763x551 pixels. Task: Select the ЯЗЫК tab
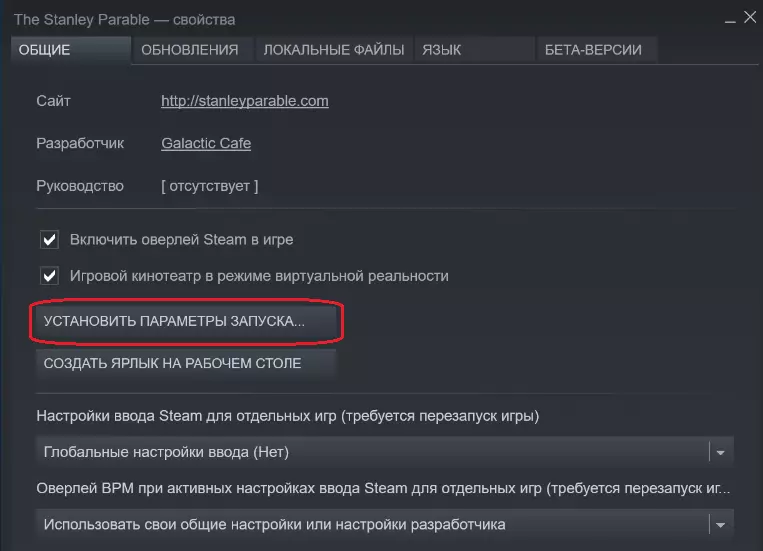click(x=442, y=49)
